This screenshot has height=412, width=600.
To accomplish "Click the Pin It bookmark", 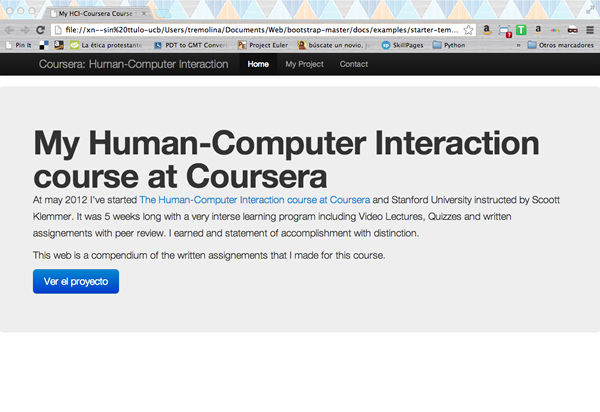I will point(19,45).
